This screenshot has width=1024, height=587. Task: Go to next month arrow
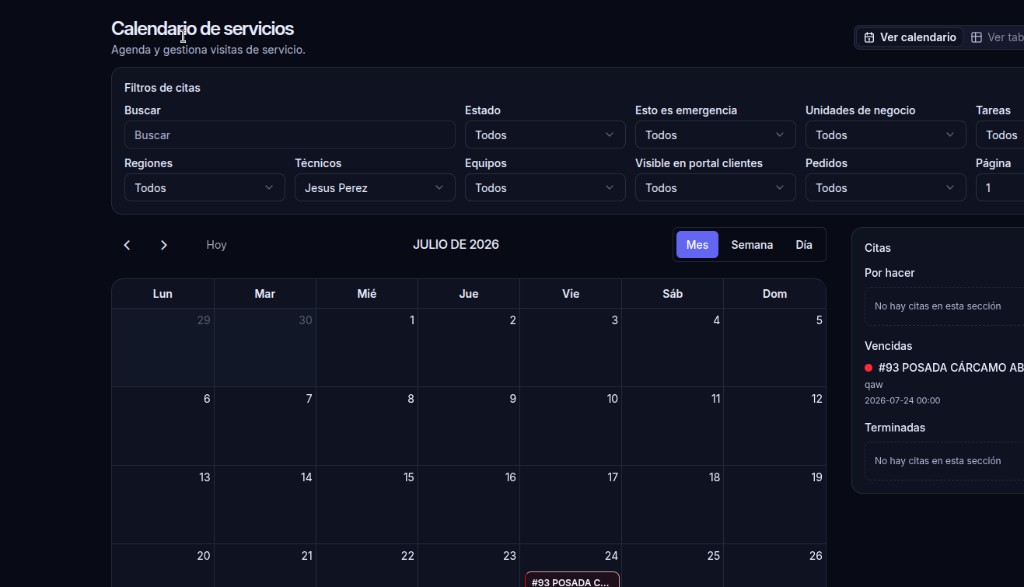click(163, 245)
